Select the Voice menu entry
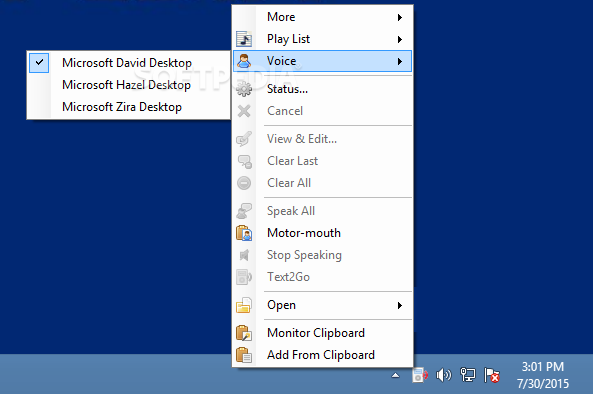The image size is (593, 394). coord(323,61)
